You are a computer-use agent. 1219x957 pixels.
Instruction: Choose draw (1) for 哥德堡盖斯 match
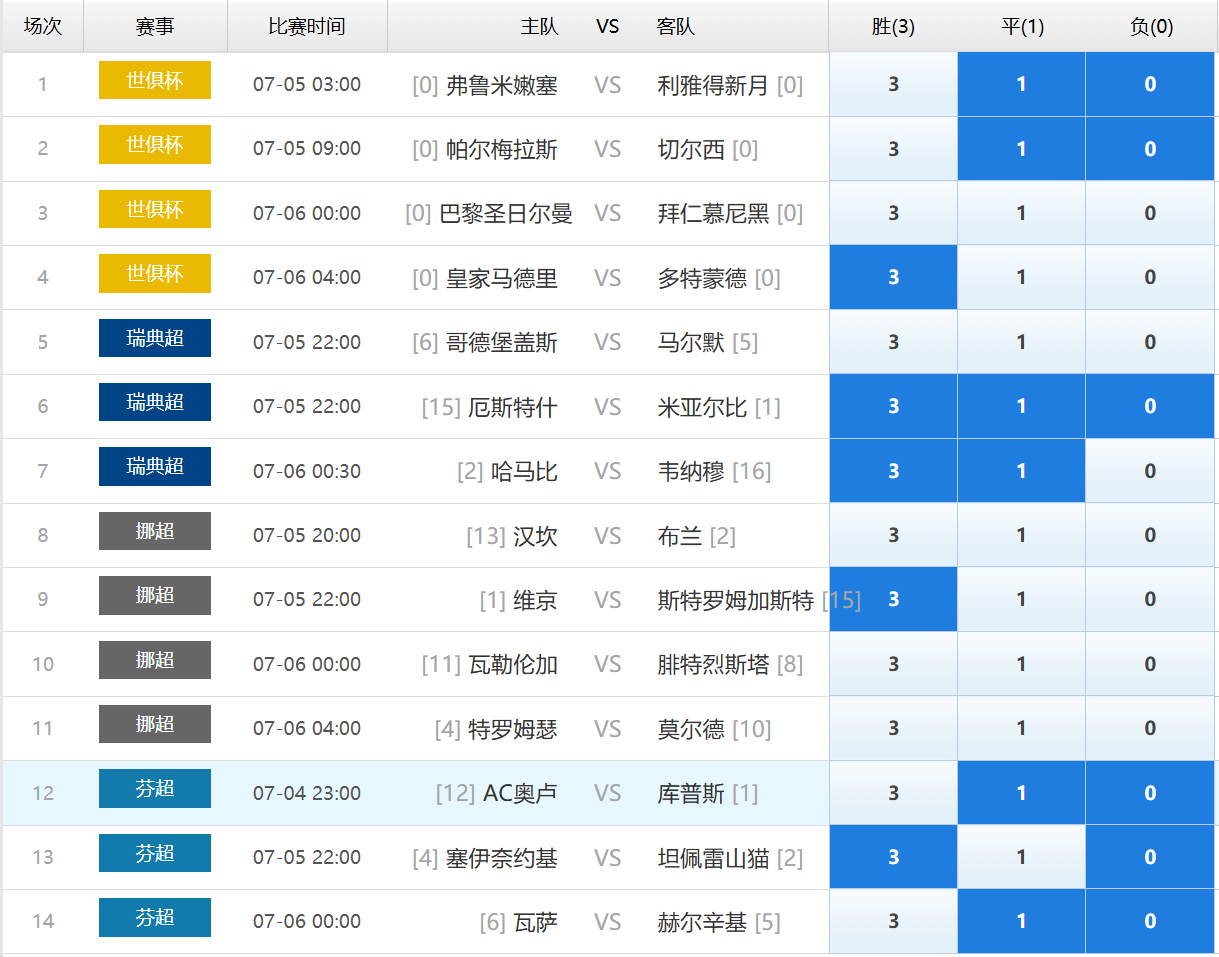[1021, 342]
